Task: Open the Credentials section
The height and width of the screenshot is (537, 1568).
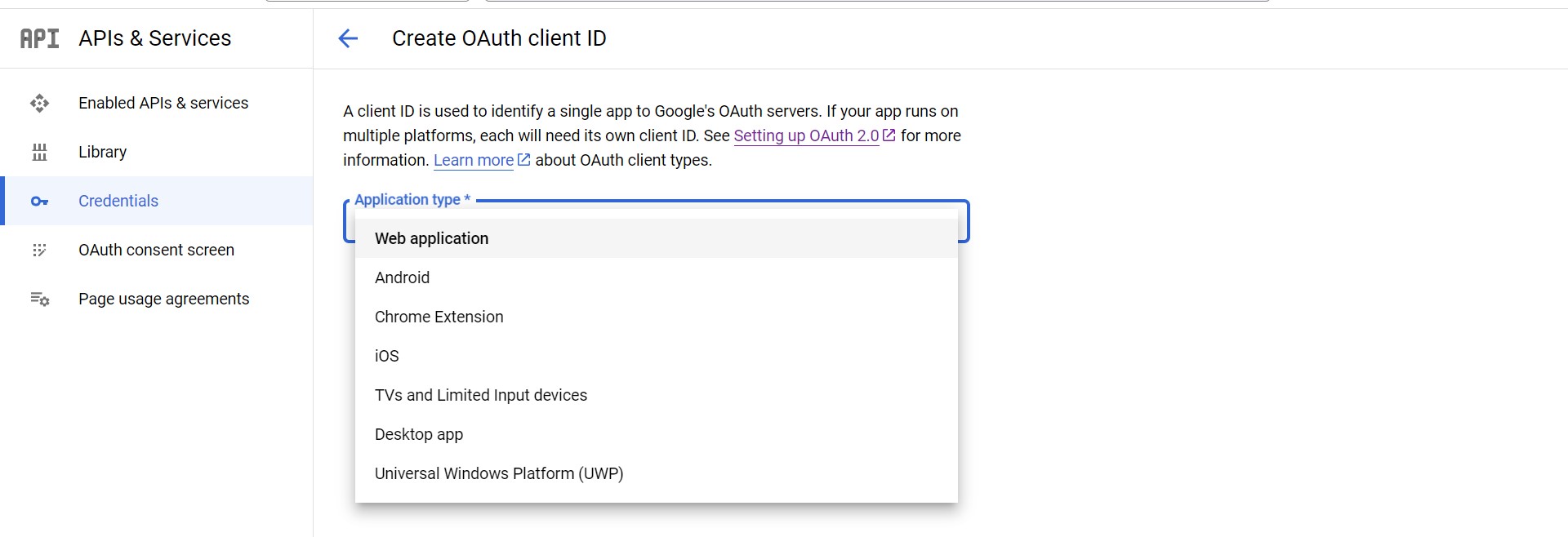Action: [x=157, y=201]
